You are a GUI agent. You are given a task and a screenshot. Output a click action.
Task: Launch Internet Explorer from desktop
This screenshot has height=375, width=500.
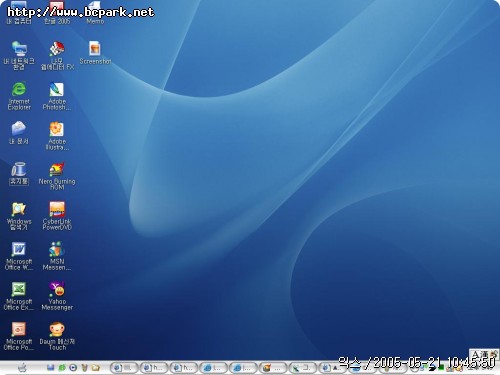pyautogui.click(x=19, y=96)
